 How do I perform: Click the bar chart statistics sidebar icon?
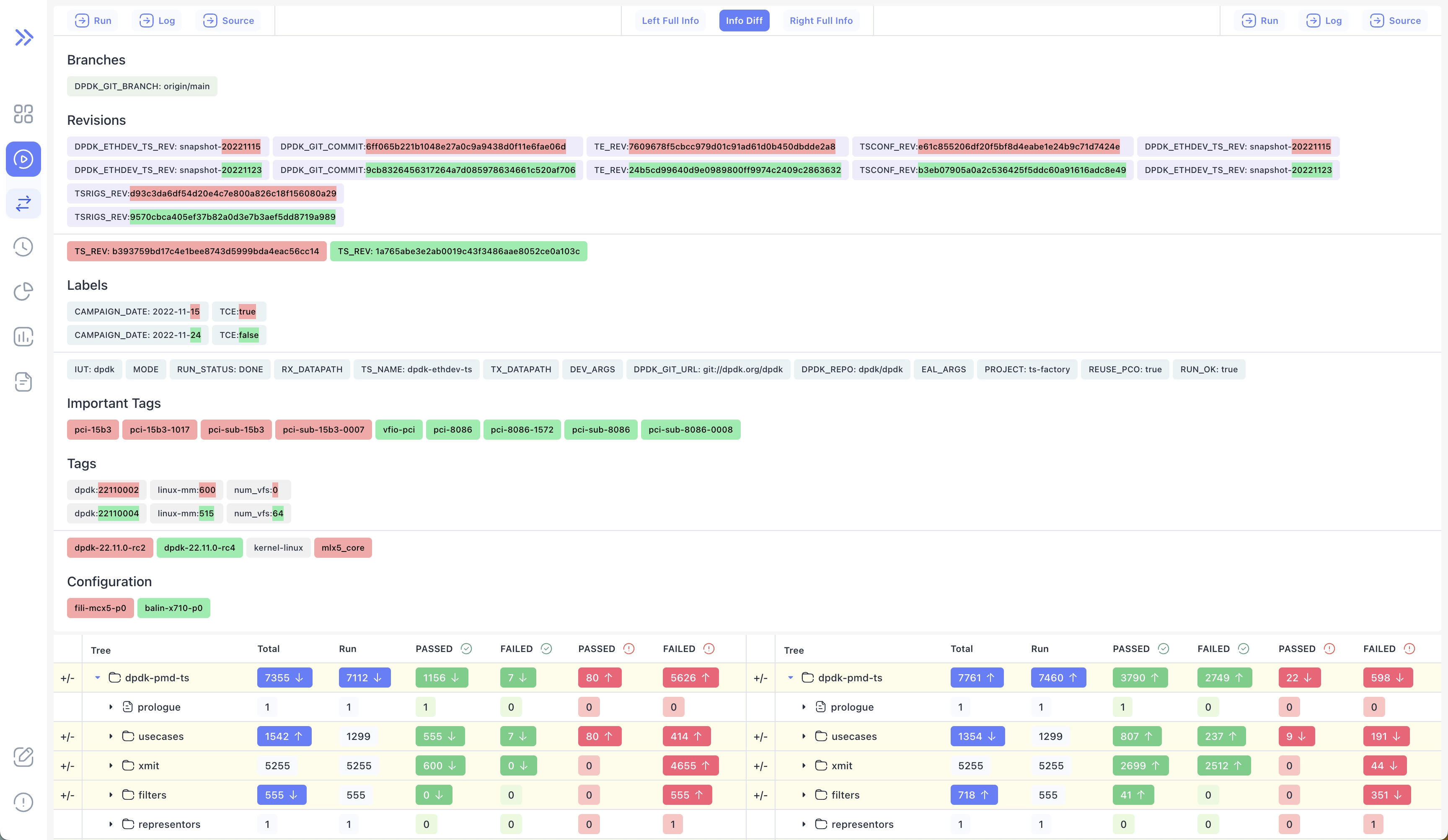tap(23, 336)
